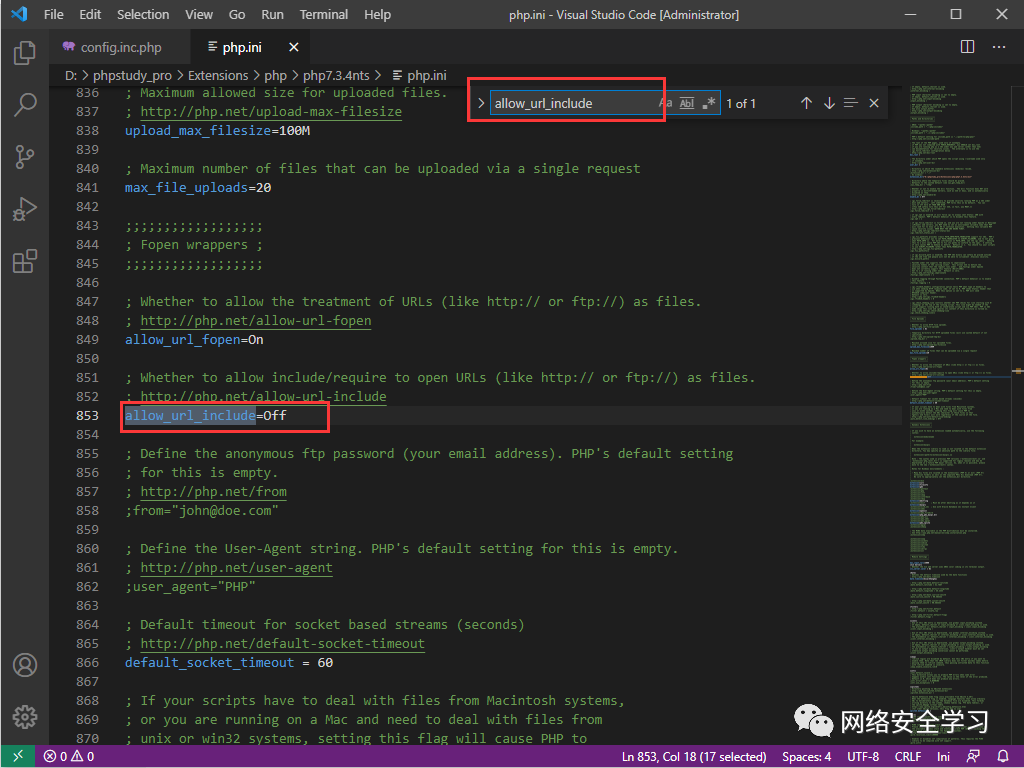Expand the replace field toggle arrow
The width and height of the screenshot is (1024, 768).
pos(481,103)
